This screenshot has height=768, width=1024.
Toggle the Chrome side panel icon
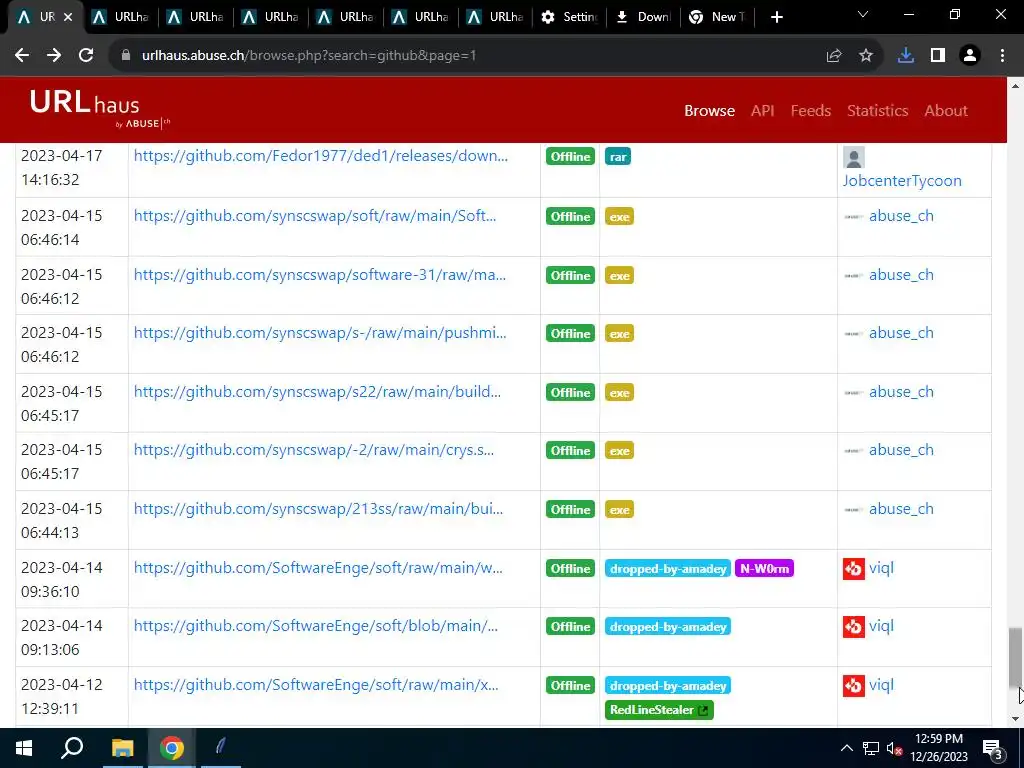click(x=937, y=56)
